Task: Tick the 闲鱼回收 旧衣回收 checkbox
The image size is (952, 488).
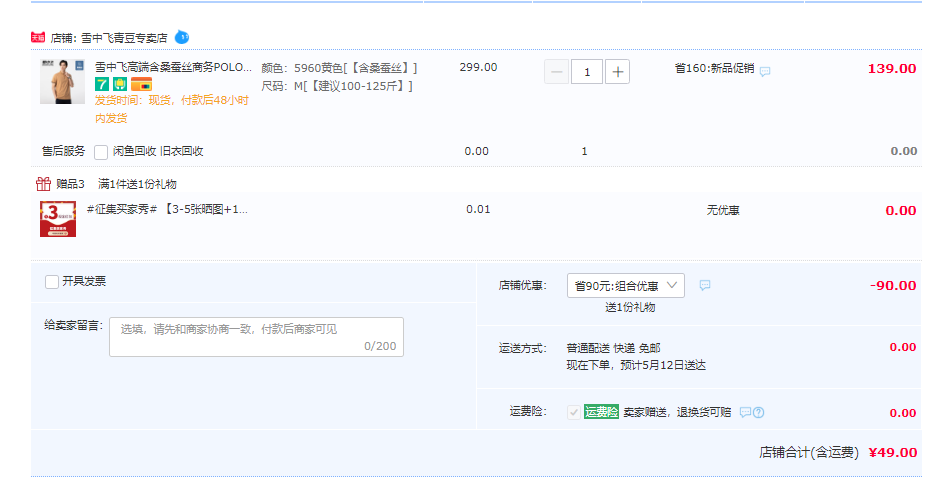Action: point(101,152)
